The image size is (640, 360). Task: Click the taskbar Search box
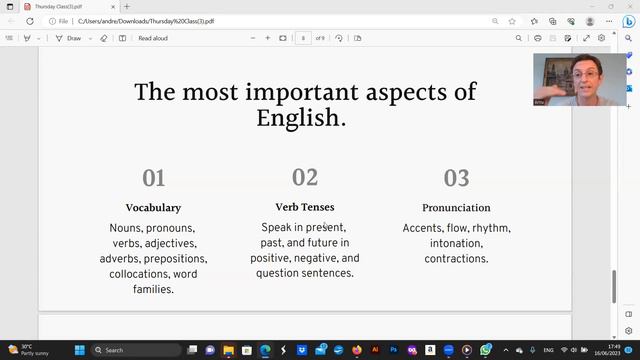click(x=136, y=350)
